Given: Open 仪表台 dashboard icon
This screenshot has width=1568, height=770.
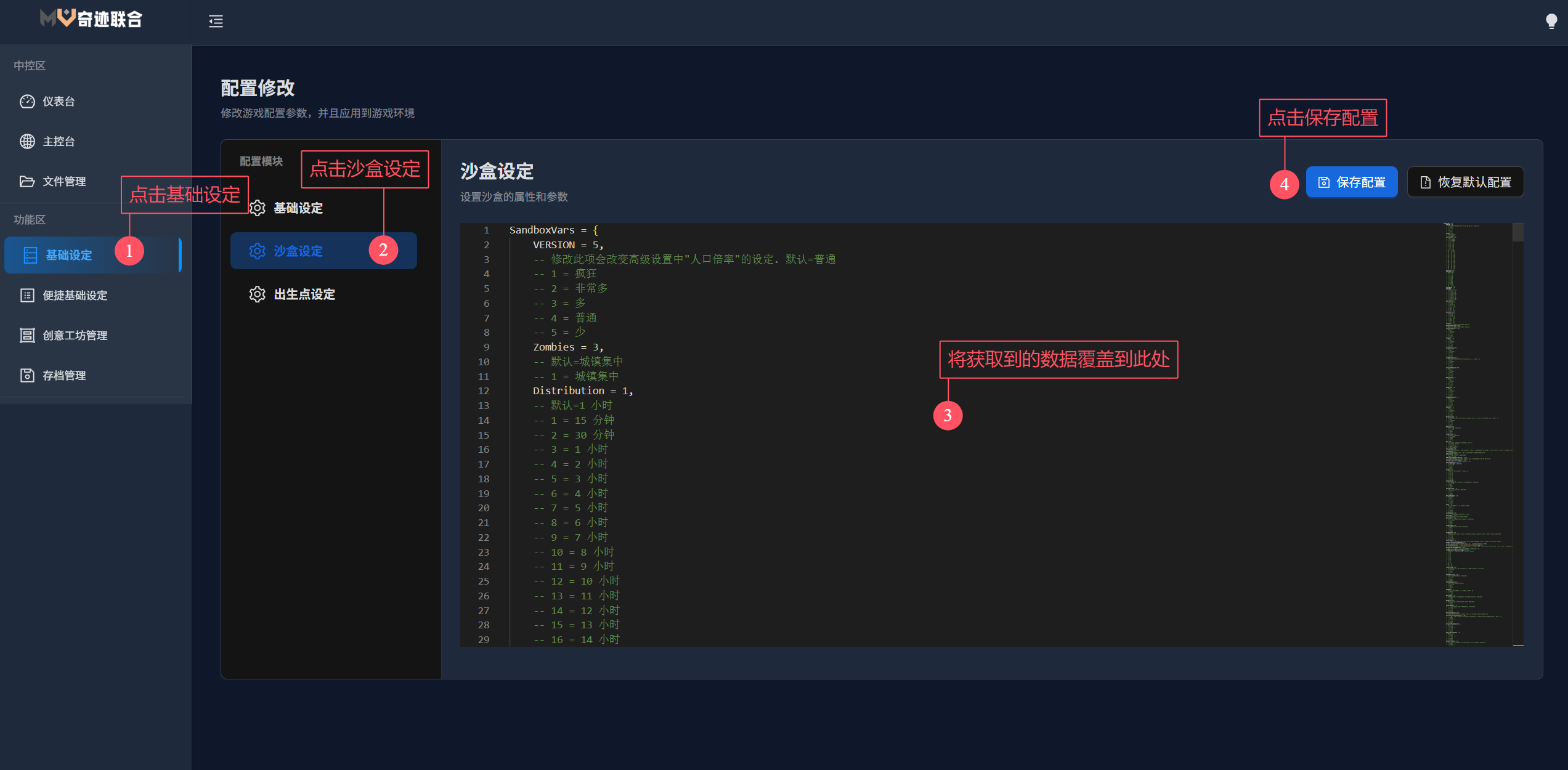Looking at the screenshot, I should click(x=27, y=102).
